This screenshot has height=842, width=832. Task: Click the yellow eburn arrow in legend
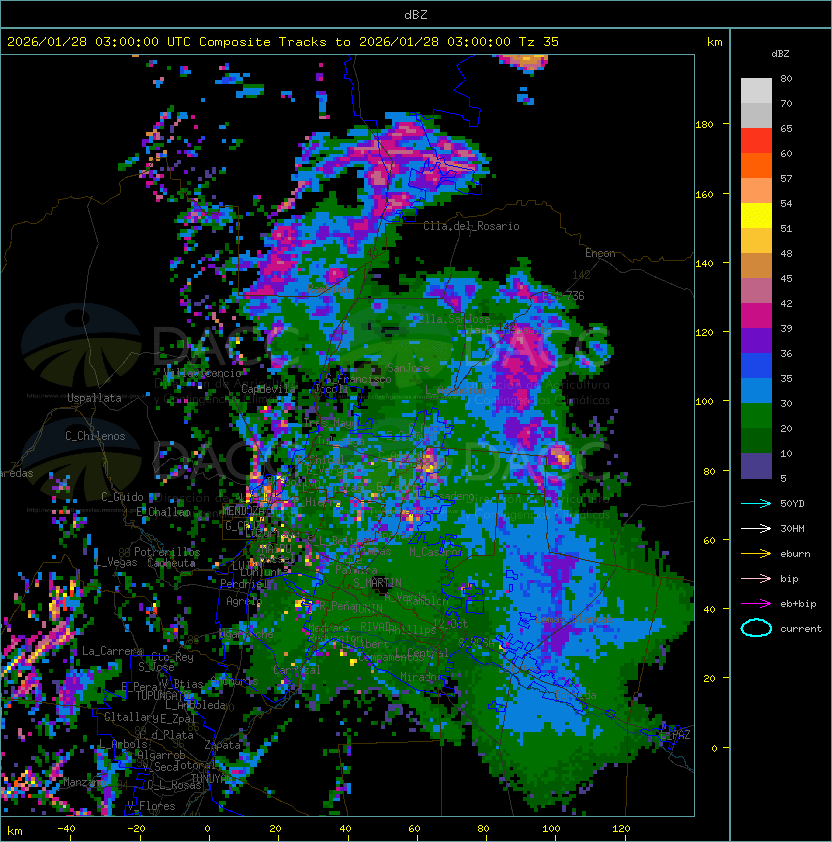pyautogui.click(x=756, y=554)
